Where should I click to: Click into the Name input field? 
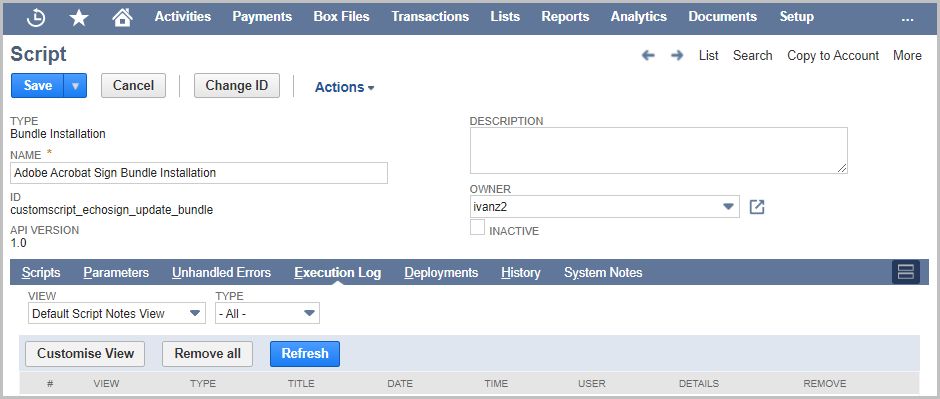199,173
